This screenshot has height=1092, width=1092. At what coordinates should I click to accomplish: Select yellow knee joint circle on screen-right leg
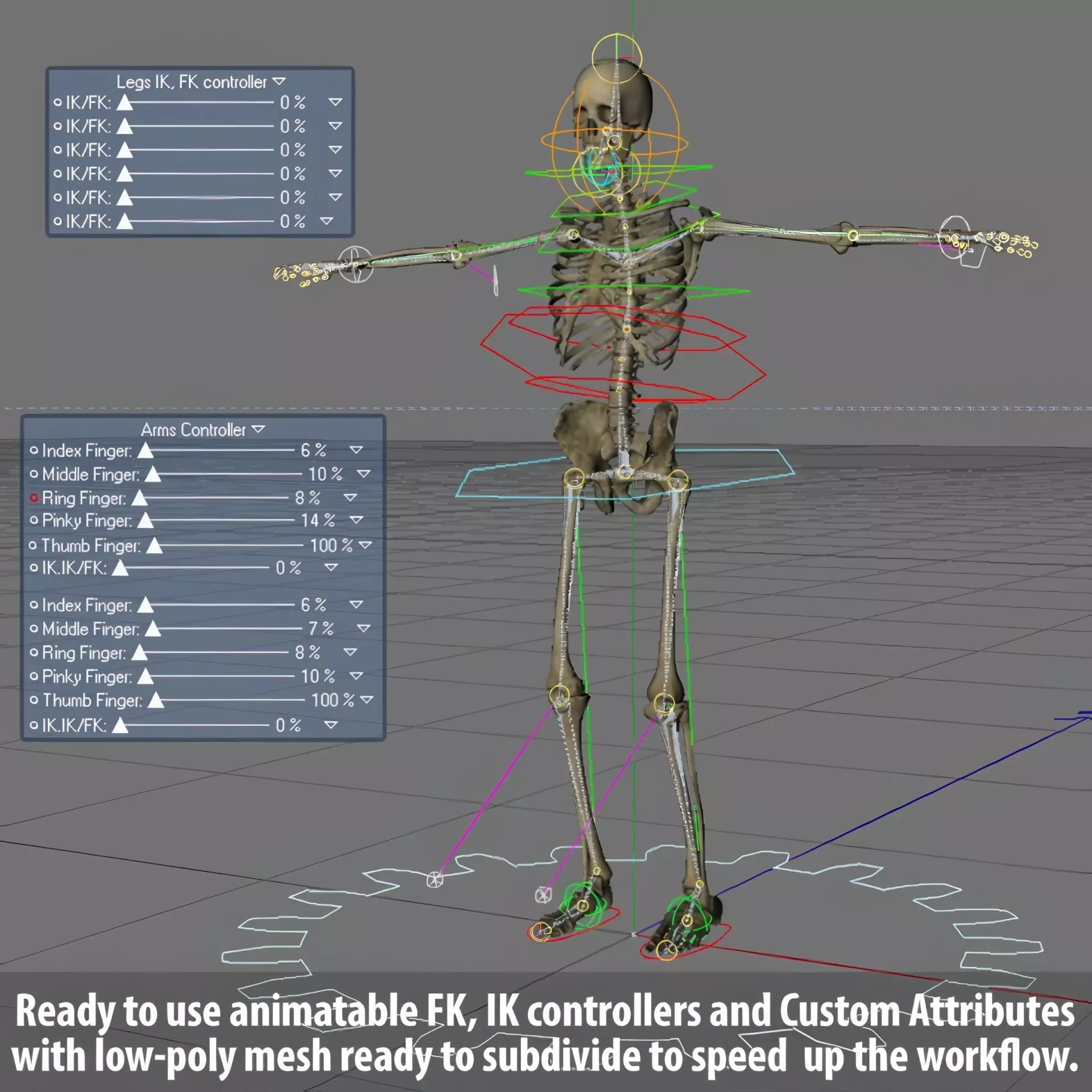tap(664, 704)
